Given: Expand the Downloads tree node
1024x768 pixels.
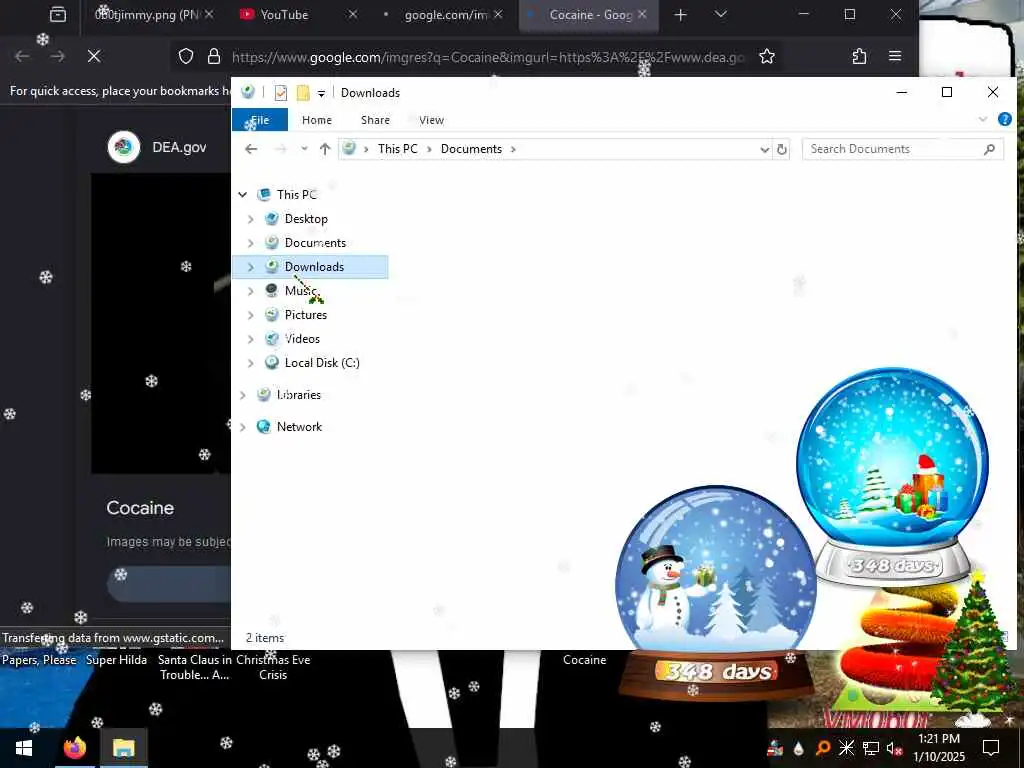Looking at the screenshot, I should click(251, 266).
